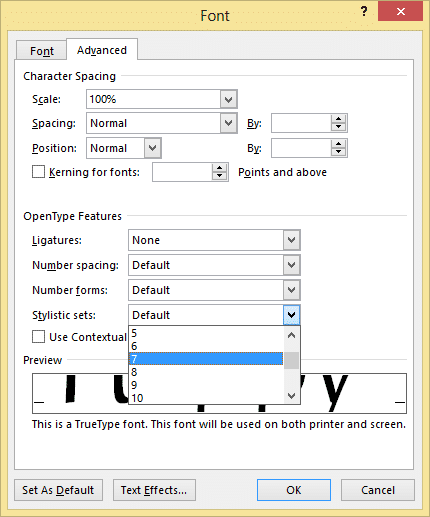The image size is (430, 517).
Task: Click the list scrollbar up arrow
Action: [x=292, y=335]
